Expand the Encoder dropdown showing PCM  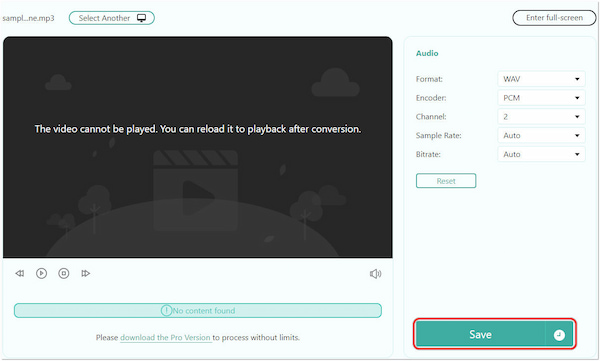[x=541, y=98]
